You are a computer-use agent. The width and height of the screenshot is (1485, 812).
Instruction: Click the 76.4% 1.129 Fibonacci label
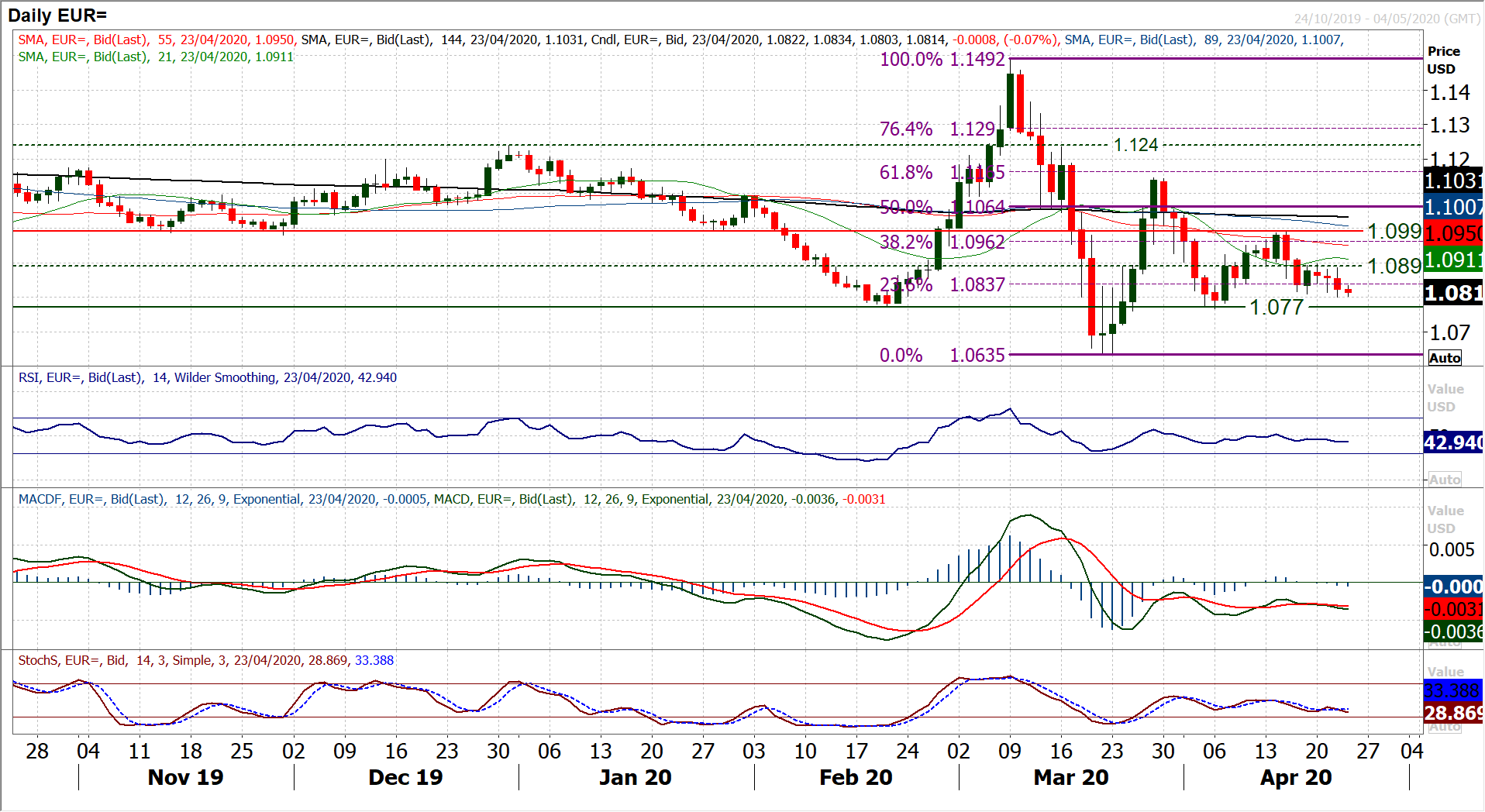click(x=937, y=129)
